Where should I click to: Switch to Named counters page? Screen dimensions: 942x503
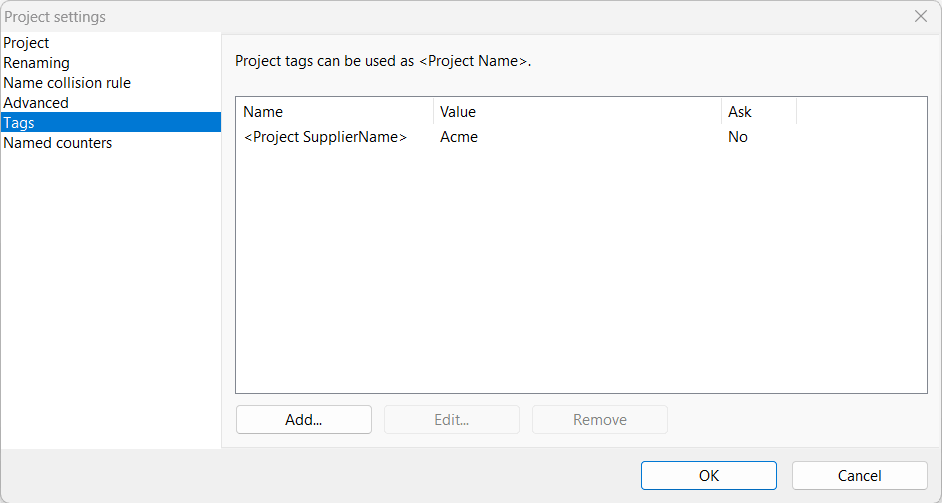pos(111,142)
